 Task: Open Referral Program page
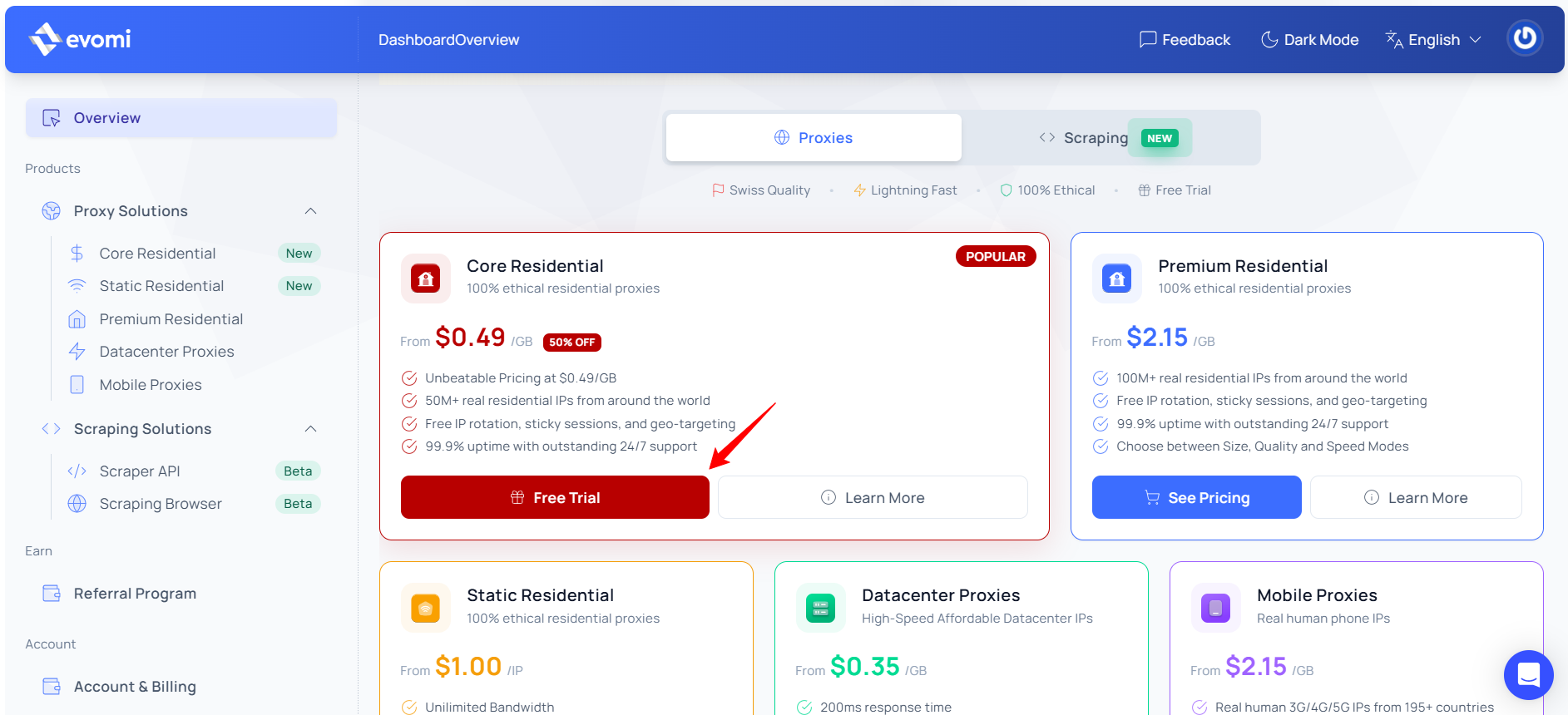[135, 594]
